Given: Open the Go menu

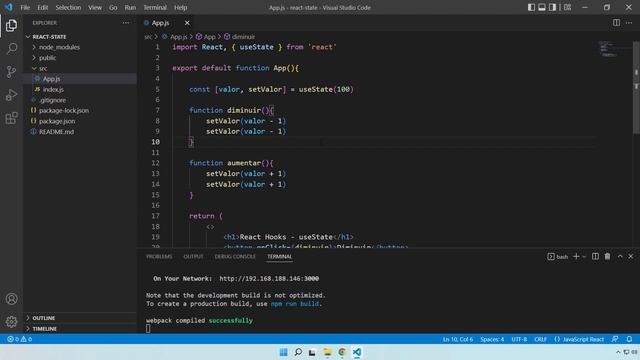Looking at the screenshot, I should click(113, 7).
